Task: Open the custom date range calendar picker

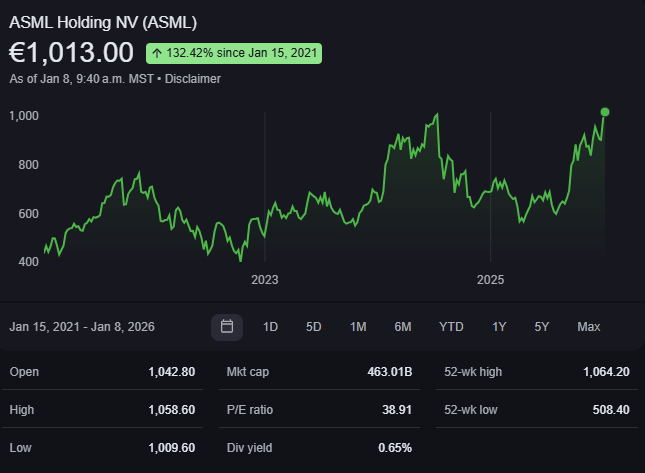Action: (227, 327)
